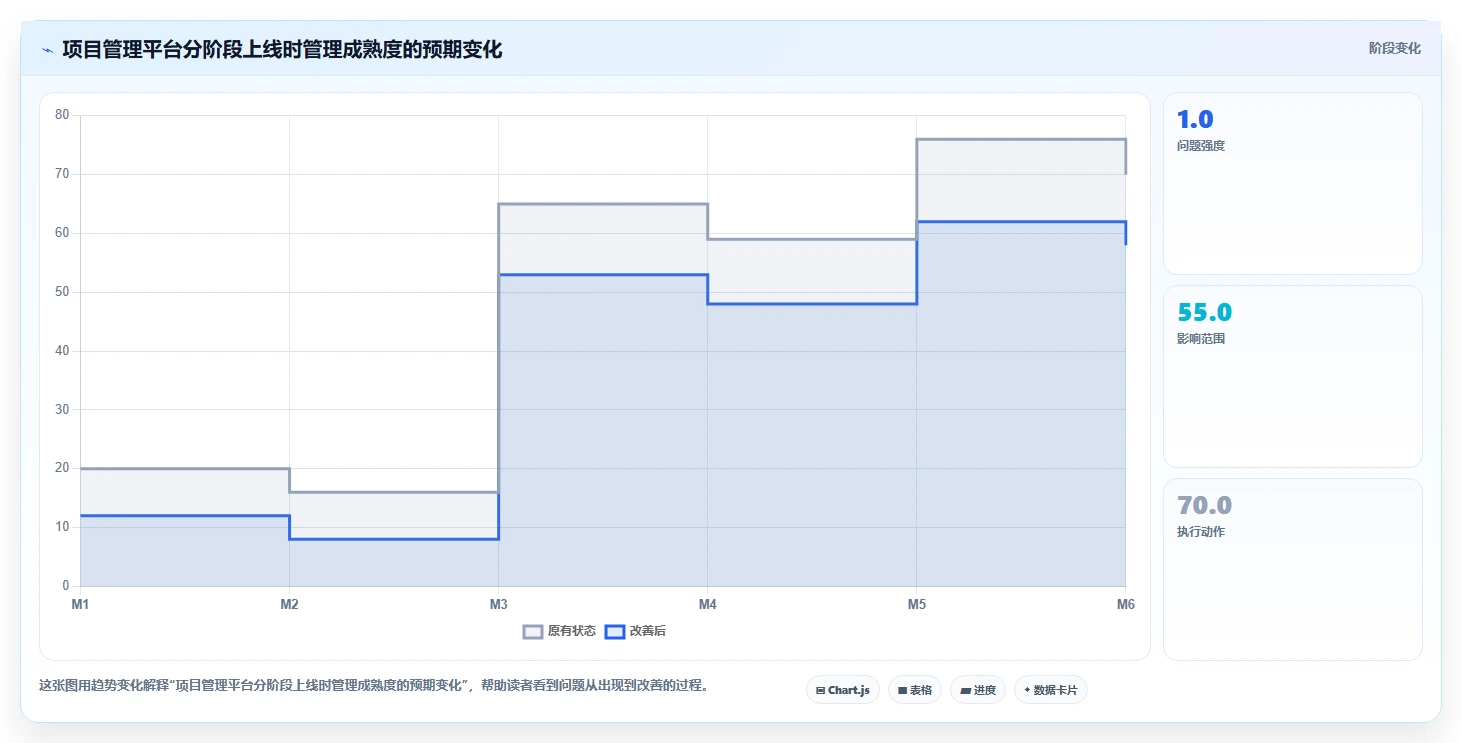Open the 问题强度 card showing 1.0
Viewport: 1462px width, 743px height.
coord(1292,183)
